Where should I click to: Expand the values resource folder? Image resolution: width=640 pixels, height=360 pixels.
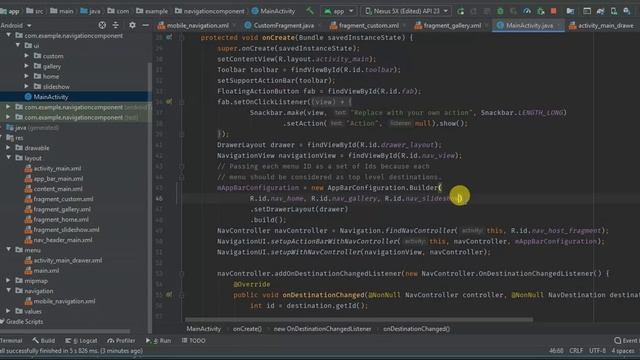(x=8, y=311)
